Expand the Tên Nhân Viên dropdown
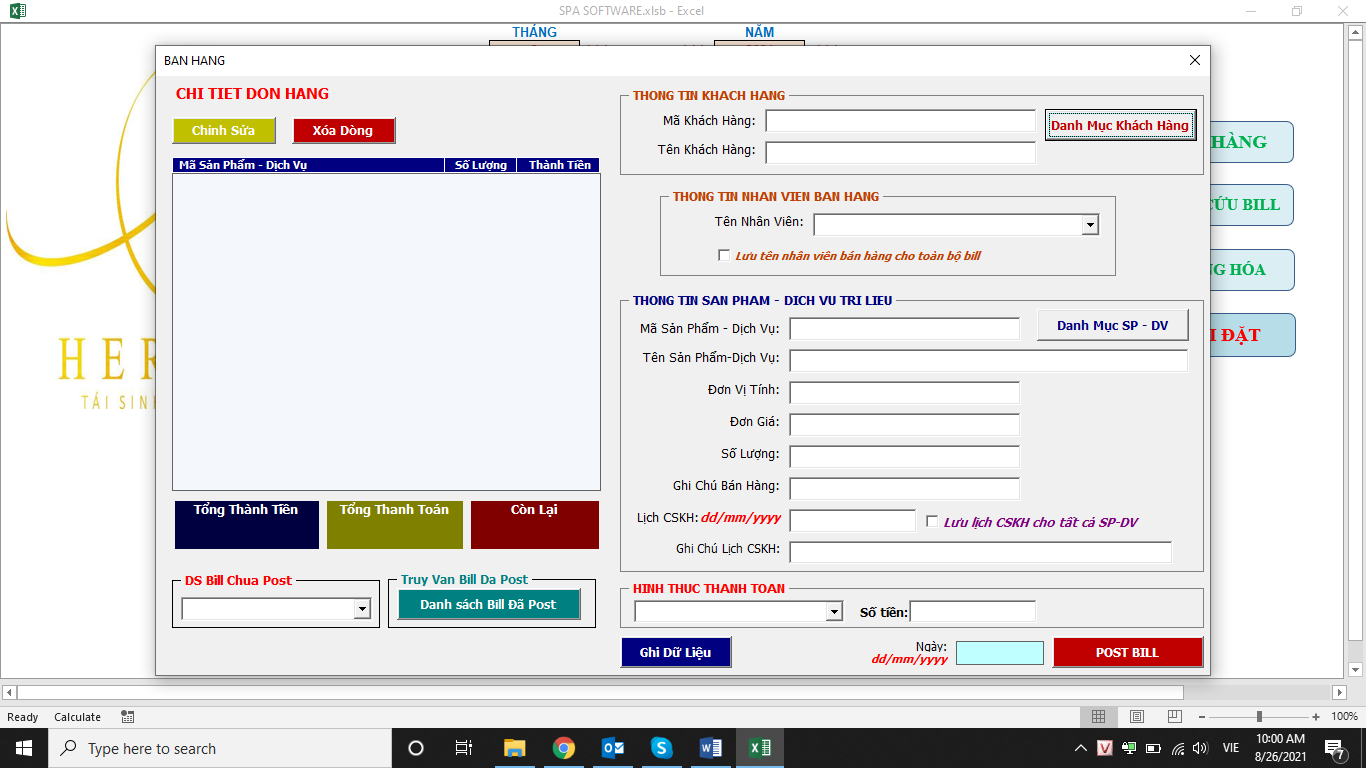The width and height of the screenshot is (1366, 768). click(x=1090, y=225)
